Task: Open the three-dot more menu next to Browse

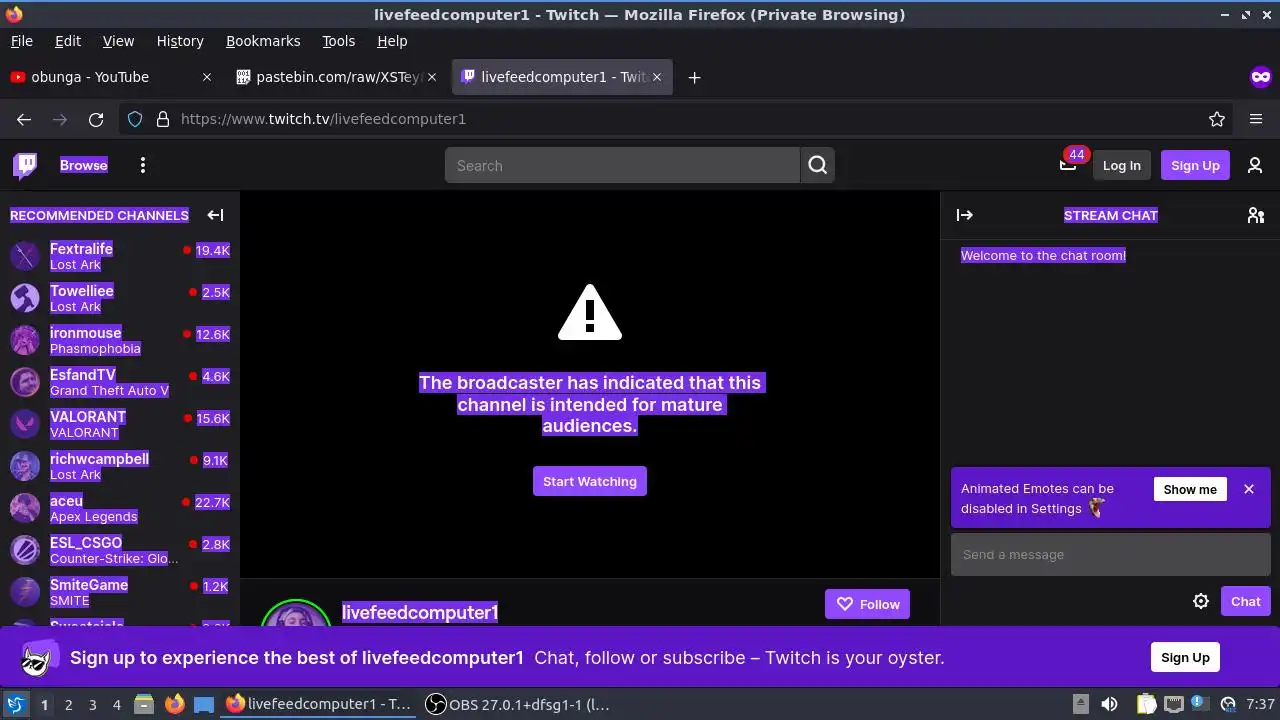Action: (x=143, y=165)
